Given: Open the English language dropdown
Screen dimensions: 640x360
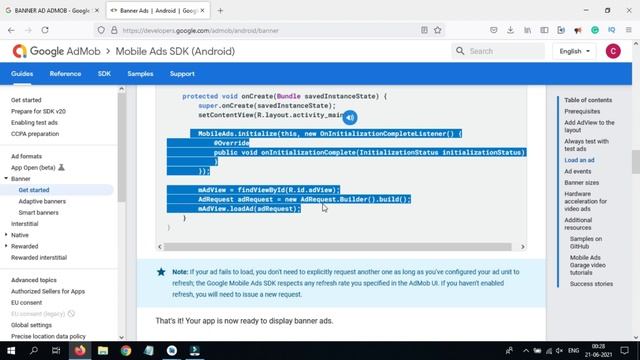Looking at the screenshot, I should (574, 51).
